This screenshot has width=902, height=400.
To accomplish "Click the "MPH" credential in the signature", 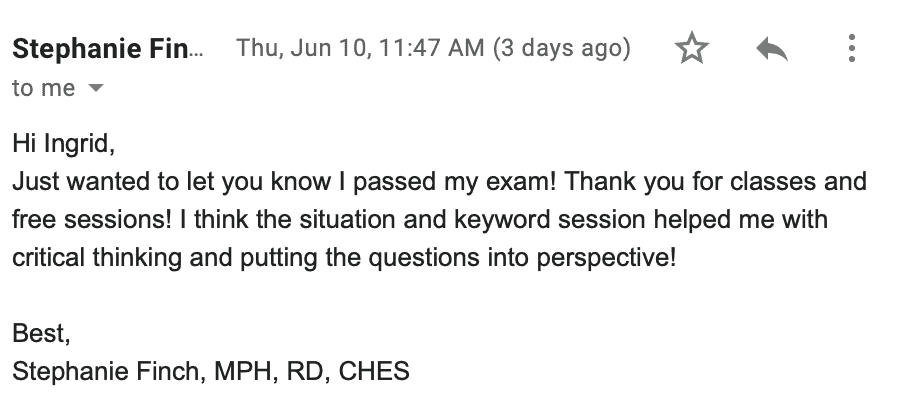I will tap(236, 371).
